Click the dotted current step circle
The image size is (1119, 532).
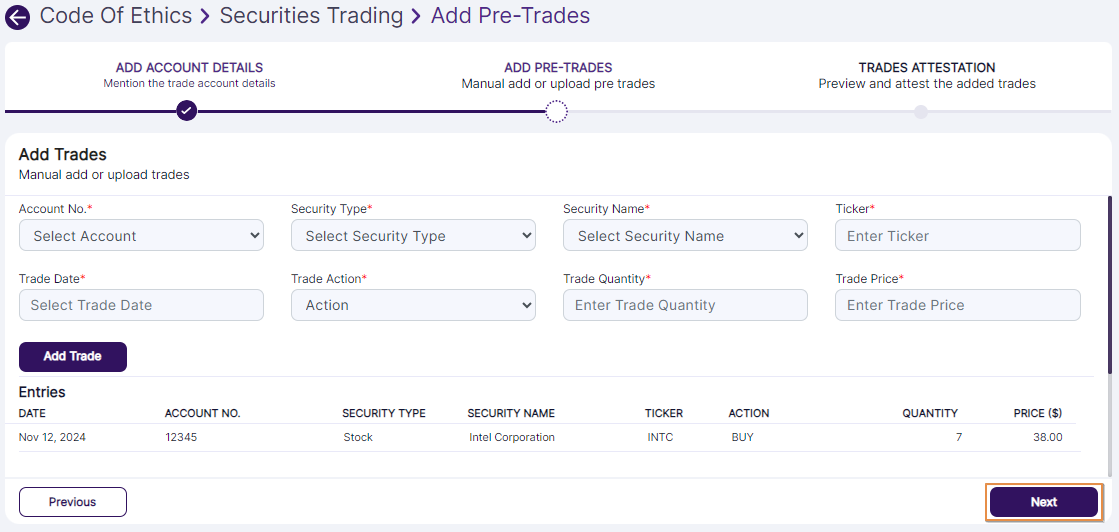tap(557, 111)
